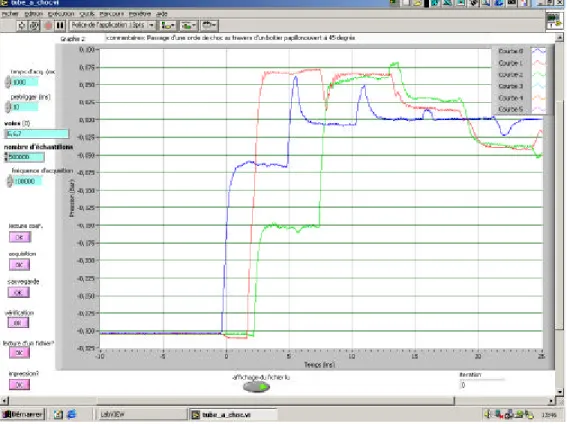Toggle the 'acquisition' OK boolean
This screenshot has height=424, width=567.
[20, 265]
